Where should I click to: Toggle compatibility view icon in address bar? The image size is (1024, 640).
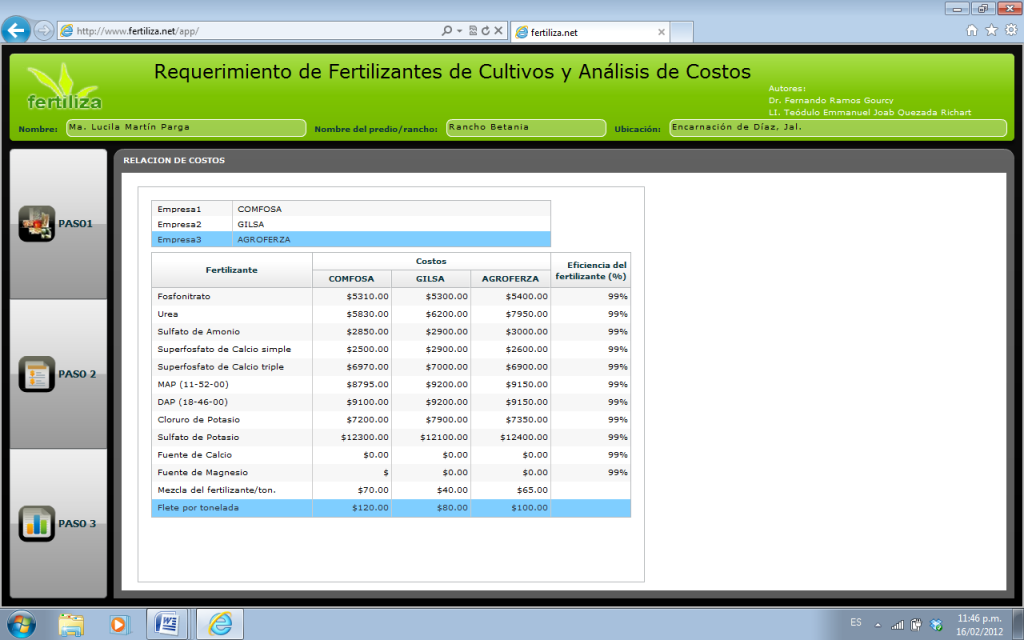click(473, 31)
